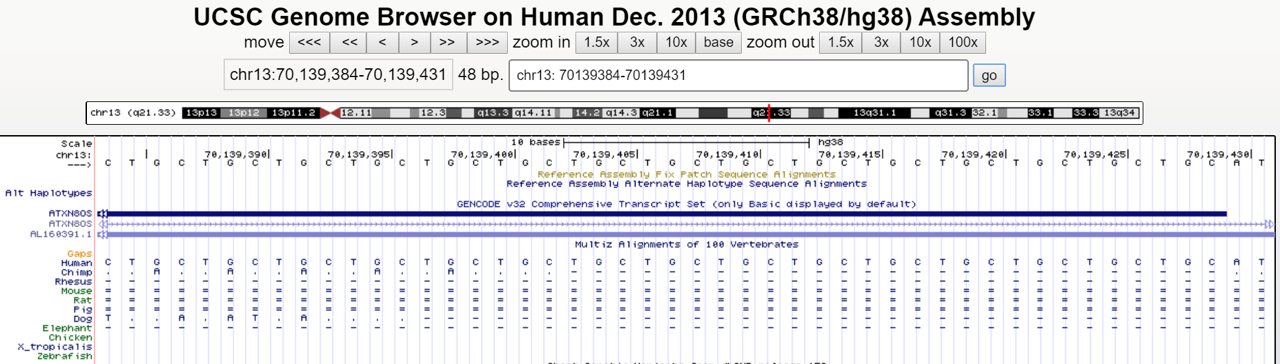Click the single < move button

[x=383, y=42]
